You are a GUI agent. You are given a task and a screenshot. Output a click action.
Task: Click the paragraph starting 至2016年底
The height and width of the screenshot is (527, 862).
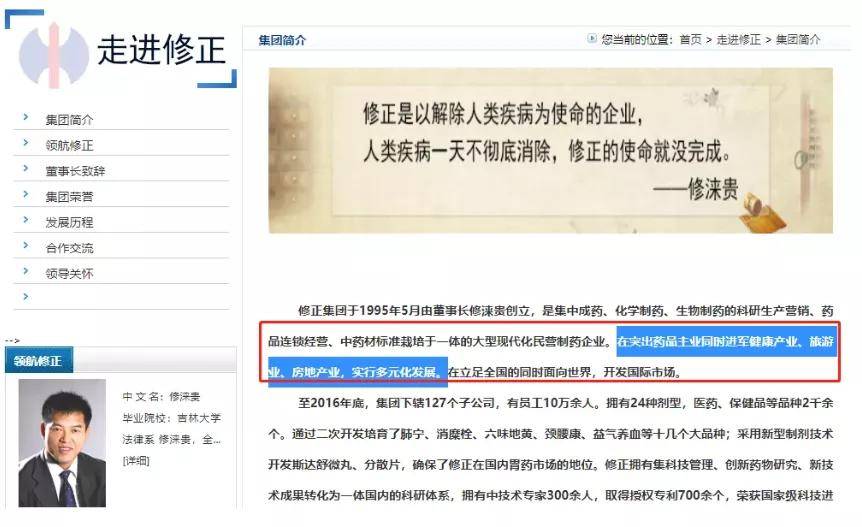[x=550, y=449]
